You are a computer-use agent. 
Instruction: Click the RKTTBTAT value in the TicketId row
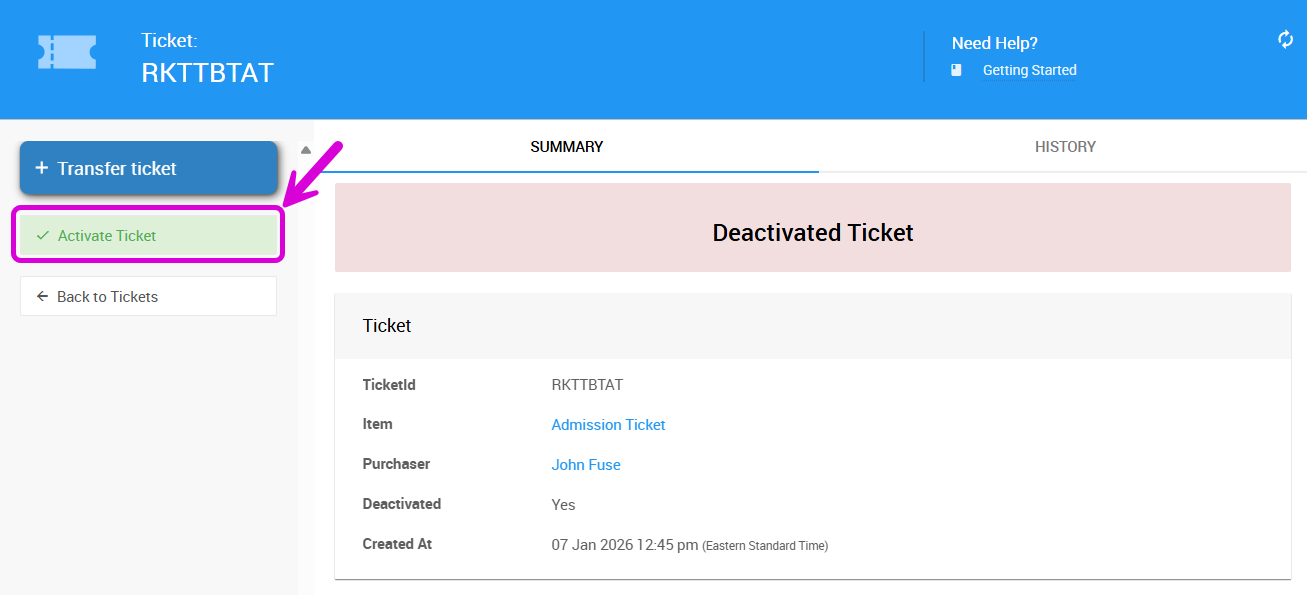click(x=586, y=385)
